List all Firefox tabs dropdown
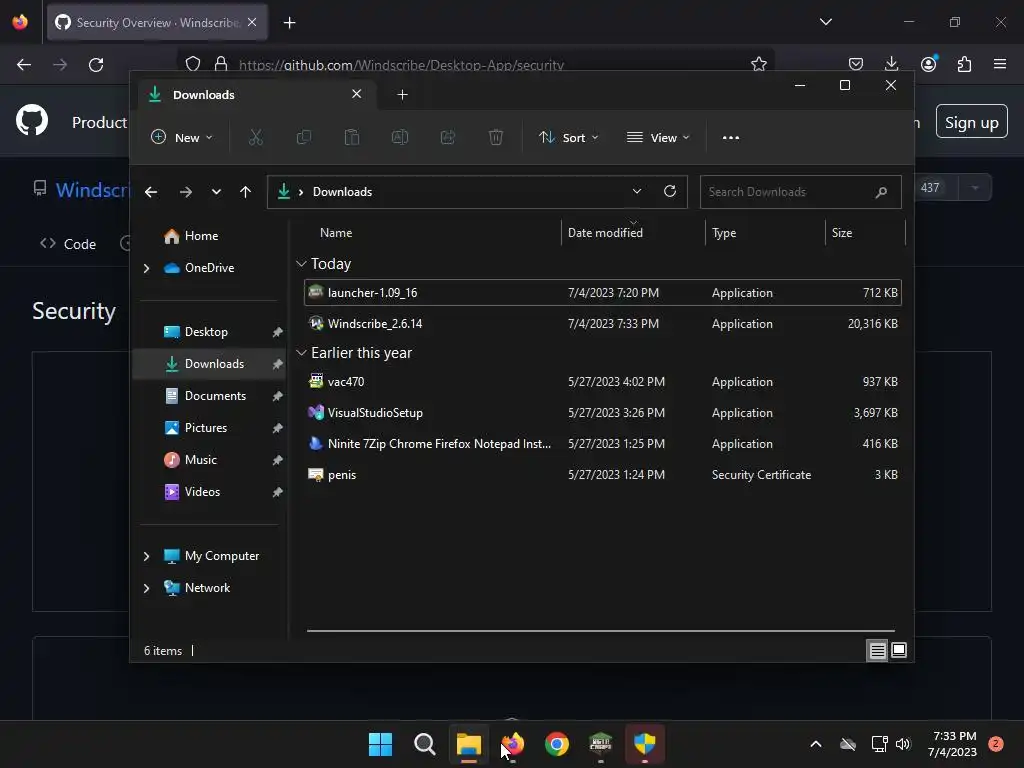Viewport: 1024px width, 768px height. pos(825,22)
